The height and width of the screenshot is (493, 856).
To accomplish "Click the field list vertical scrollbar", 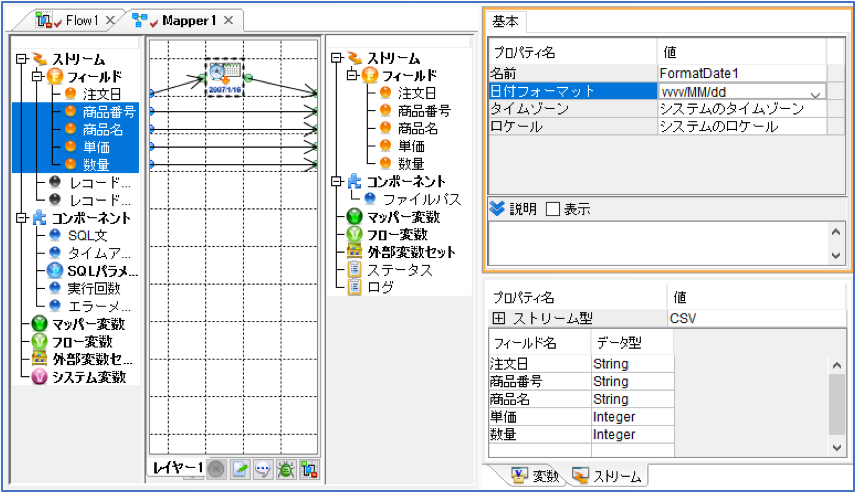I will click(x=837, y=405).
